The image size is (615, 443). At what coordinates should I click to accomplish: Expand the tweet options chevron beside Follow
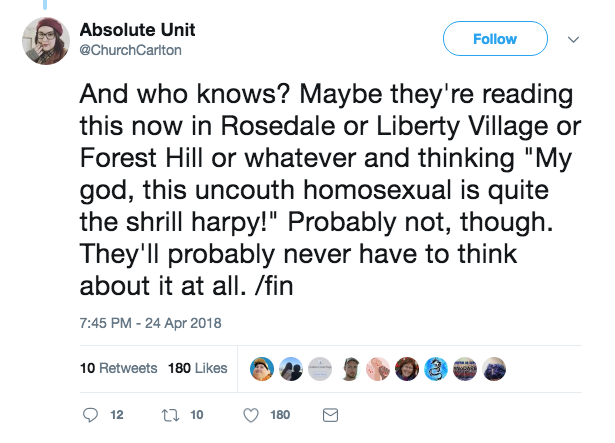click(573, 40)
